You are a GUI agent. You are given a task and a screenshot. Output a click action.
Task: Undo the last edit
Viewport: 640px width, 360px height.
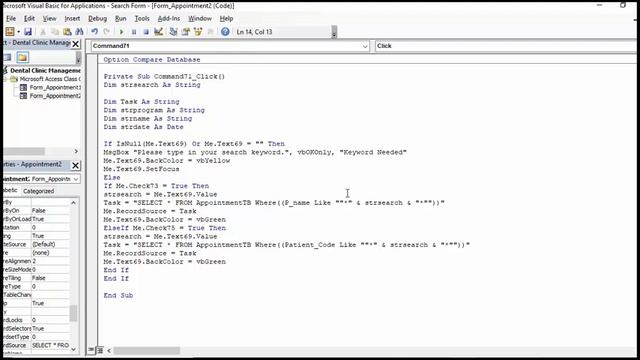click(x=94, y=31)
